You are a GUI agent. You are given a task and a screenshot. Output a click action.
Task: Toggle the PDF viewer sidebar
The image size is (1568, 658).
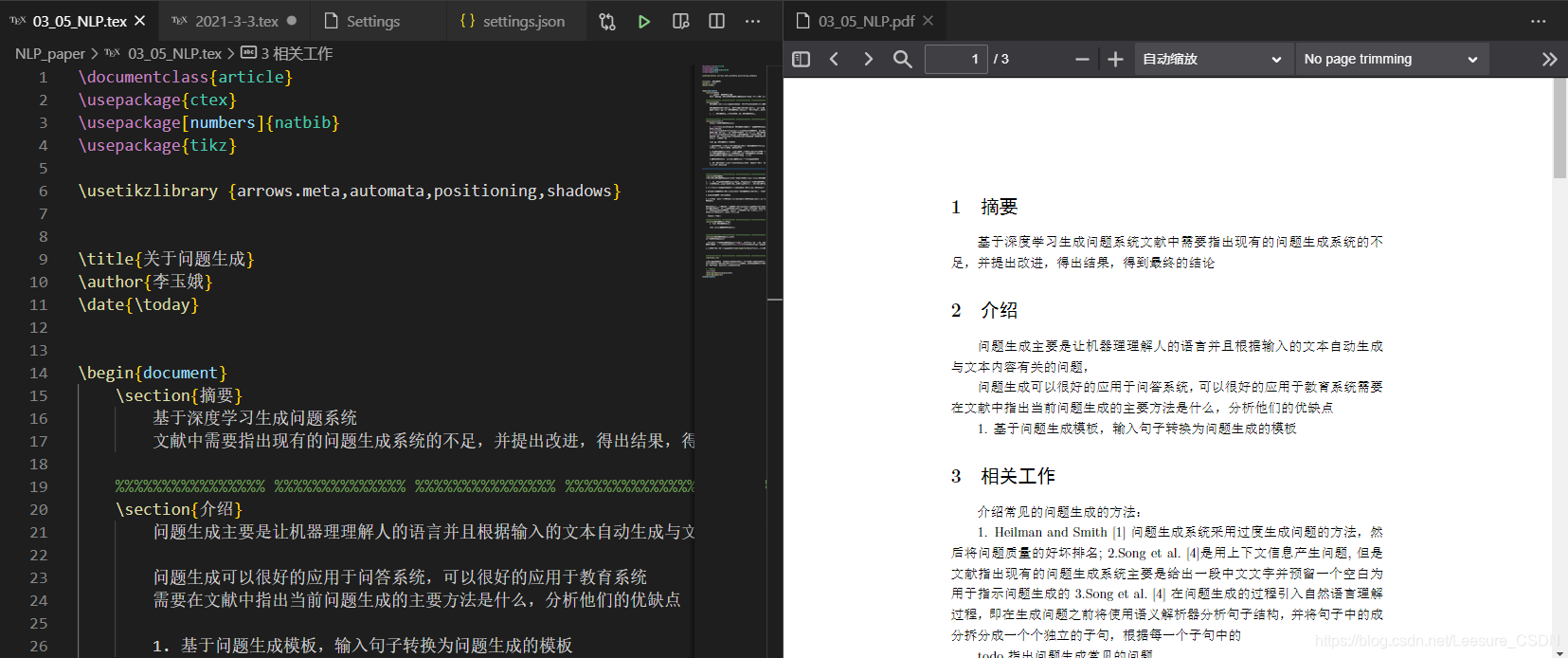click(801, 59)
